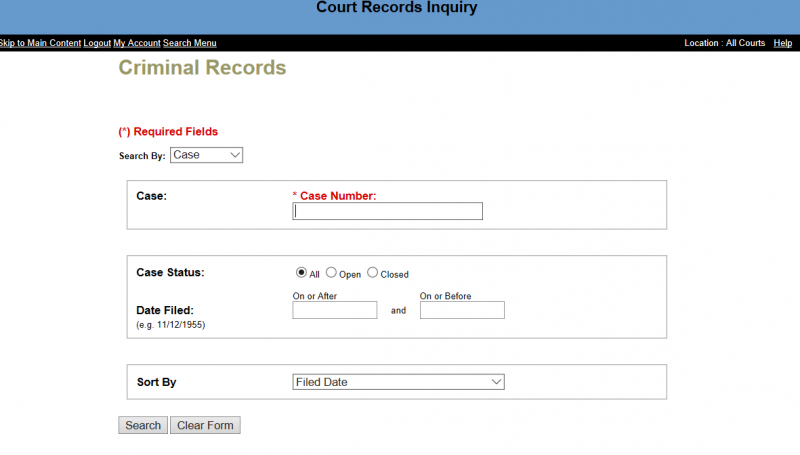The height and width of the screenshot is (455, 800).
Task: Open the Search By dropdown
Action: tap(206, 155)
